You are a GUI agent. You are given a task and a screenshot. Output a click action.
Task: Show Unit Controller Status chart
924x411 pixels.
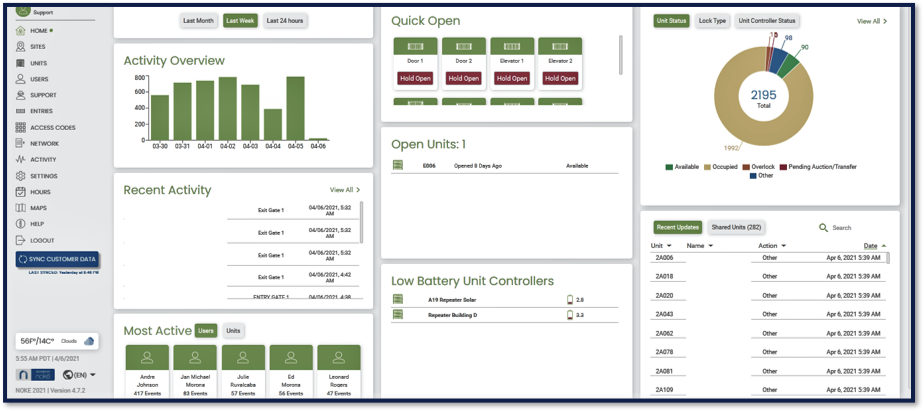pyautogui.click(x=767, y=21)
